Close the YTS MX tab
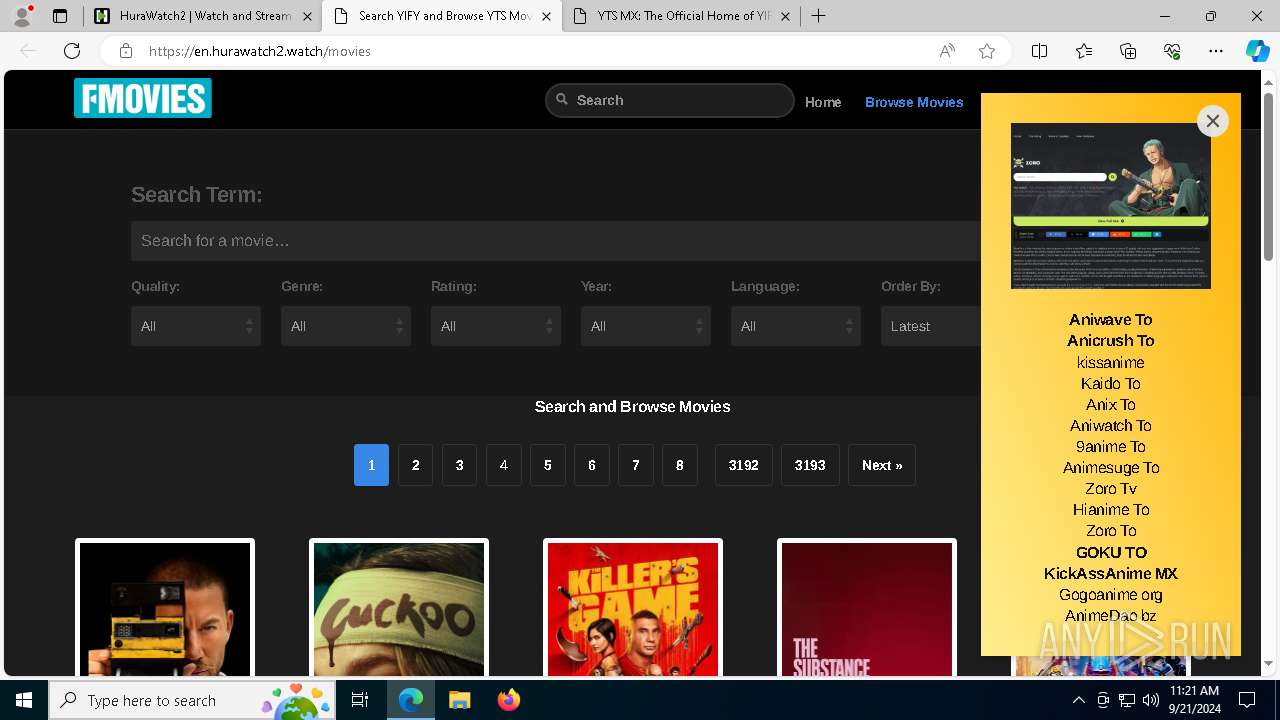 coord(785,16)
